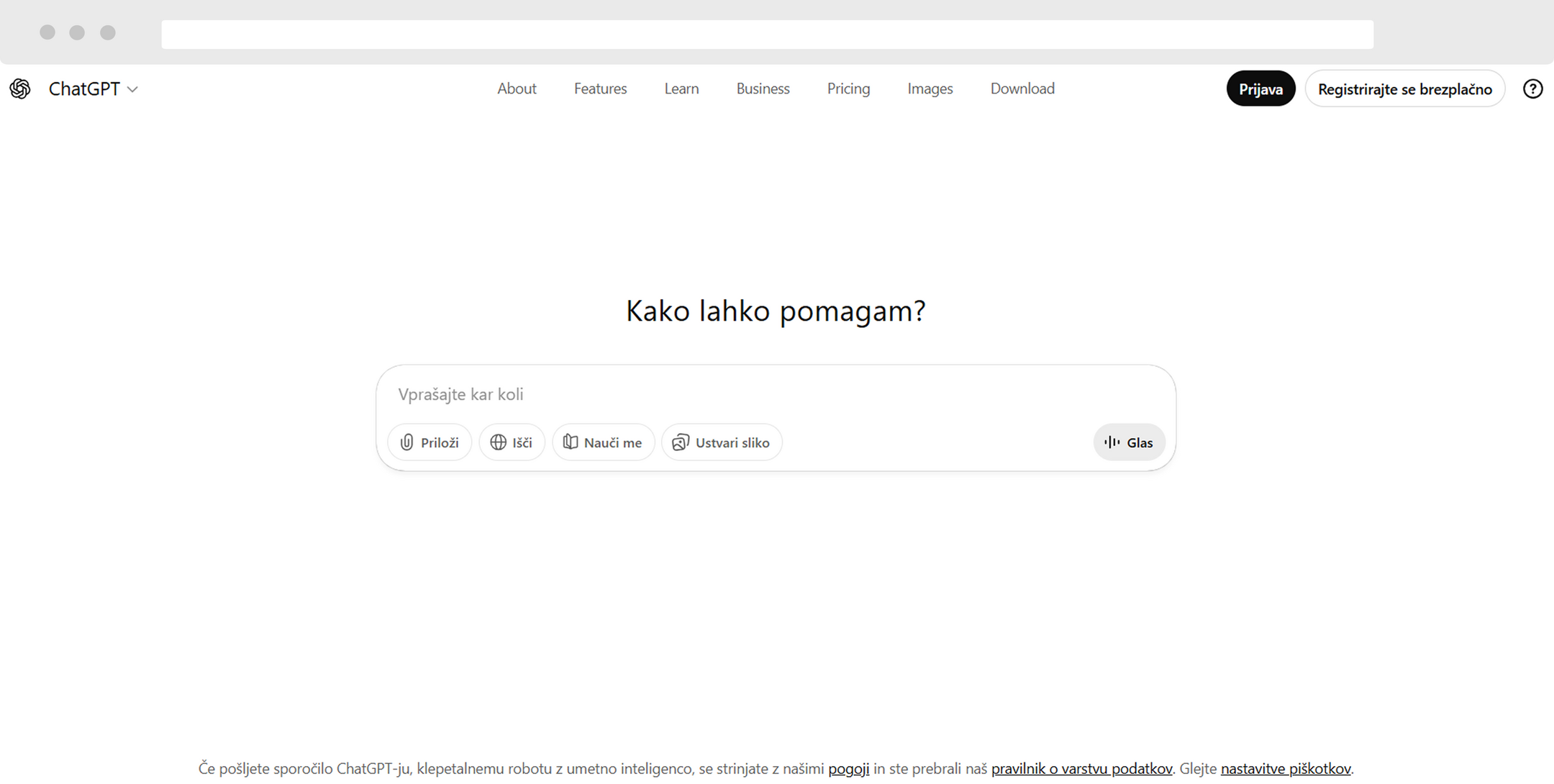The image size is (1554, 784).
Task: Click the globe icon for Išči
Action: tap(498, 442)
